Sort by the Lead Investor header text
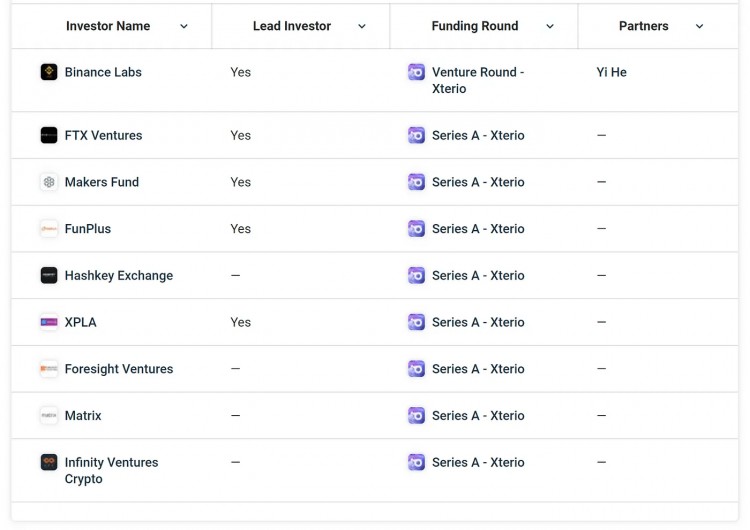 pos(291,26)
